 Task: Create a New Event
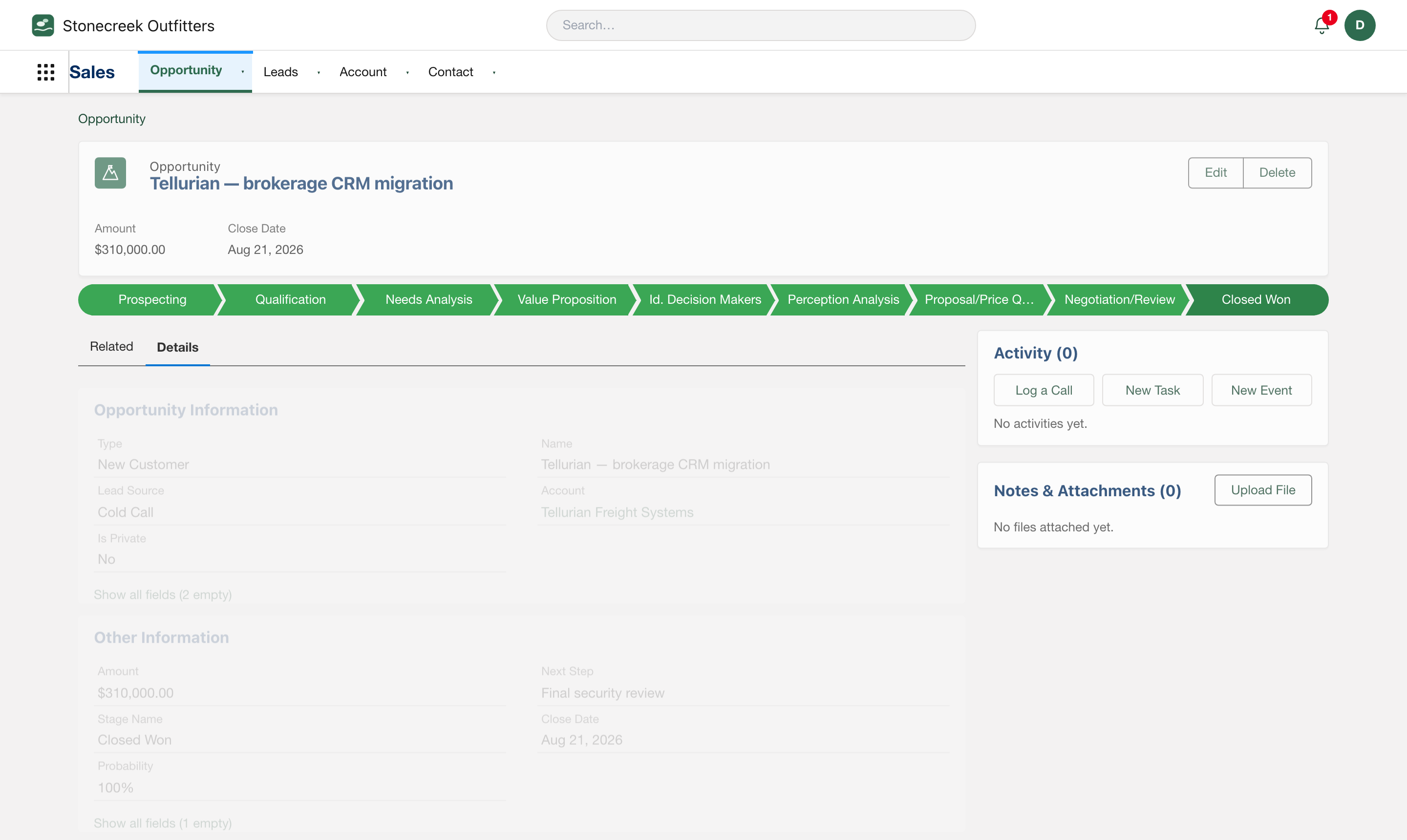[x=1261, y=390]
